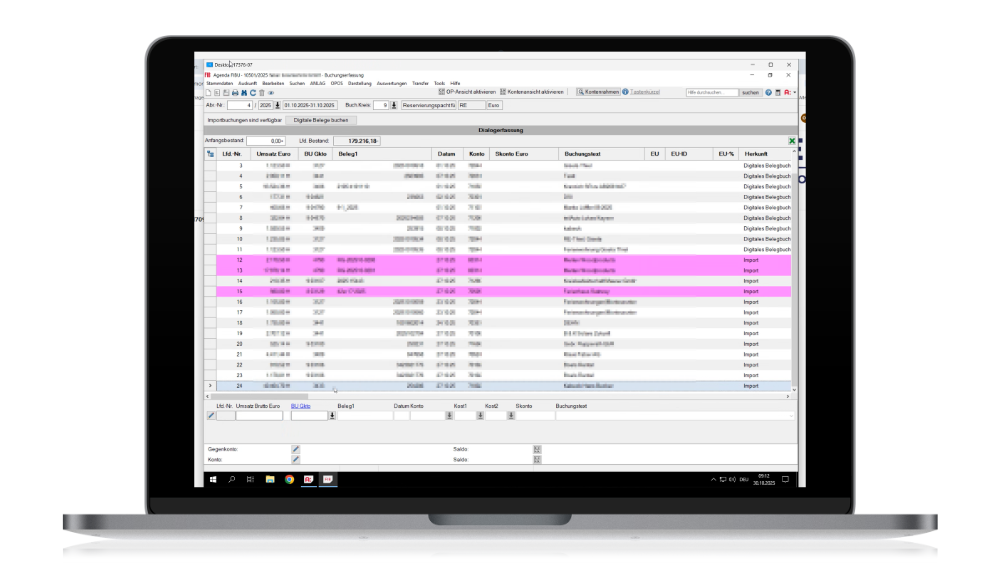Click the Abr.-Nr. input field

(240, 105)
